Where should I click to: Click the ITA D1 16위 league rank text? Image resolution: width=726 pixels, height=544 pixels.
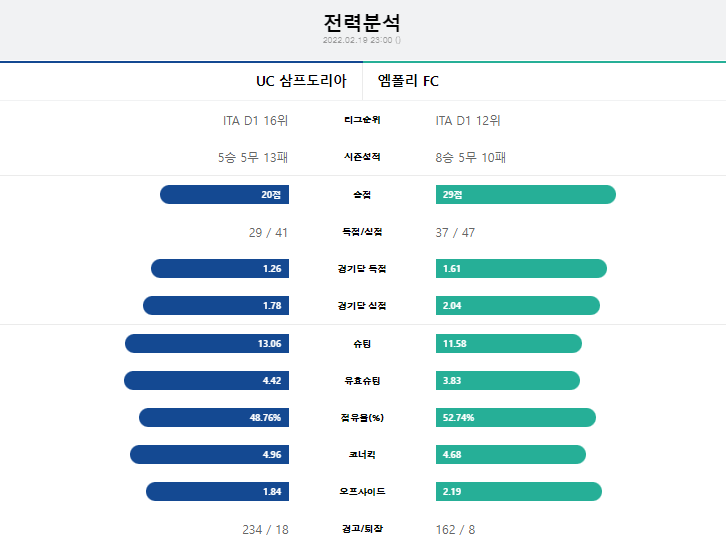tap(256, 121)
